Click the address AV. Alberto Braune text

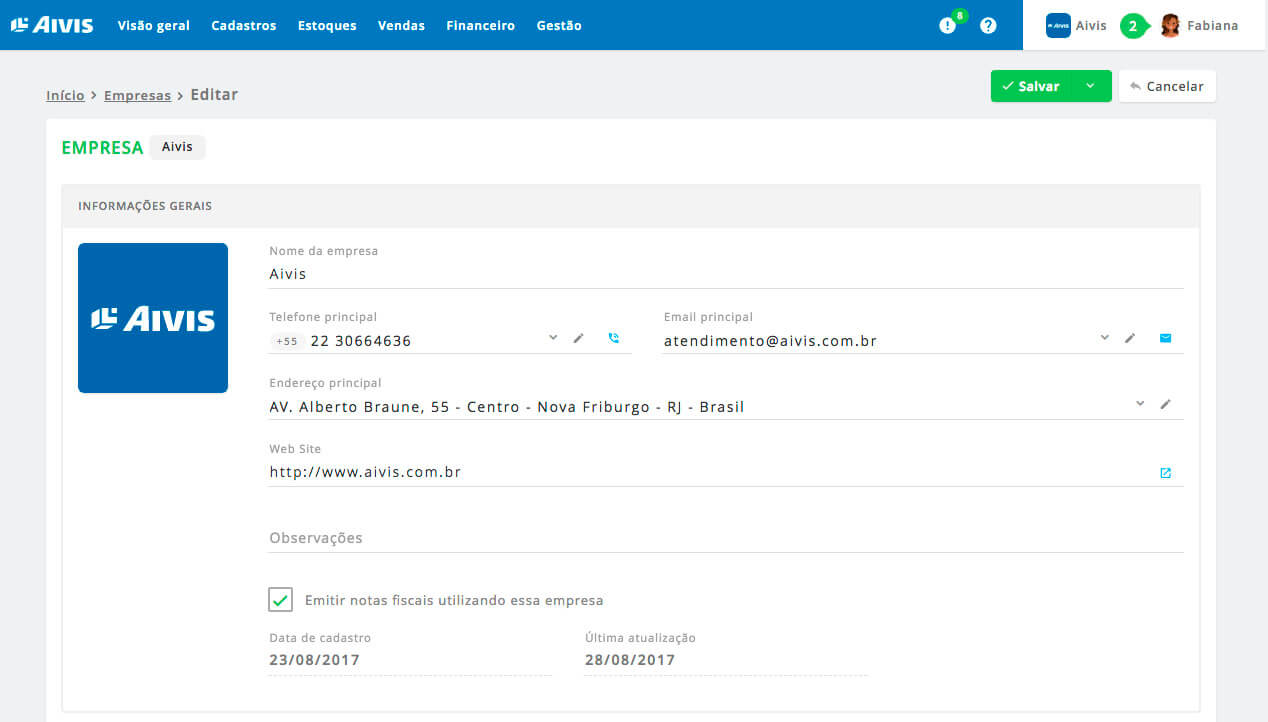coord(507,407)
